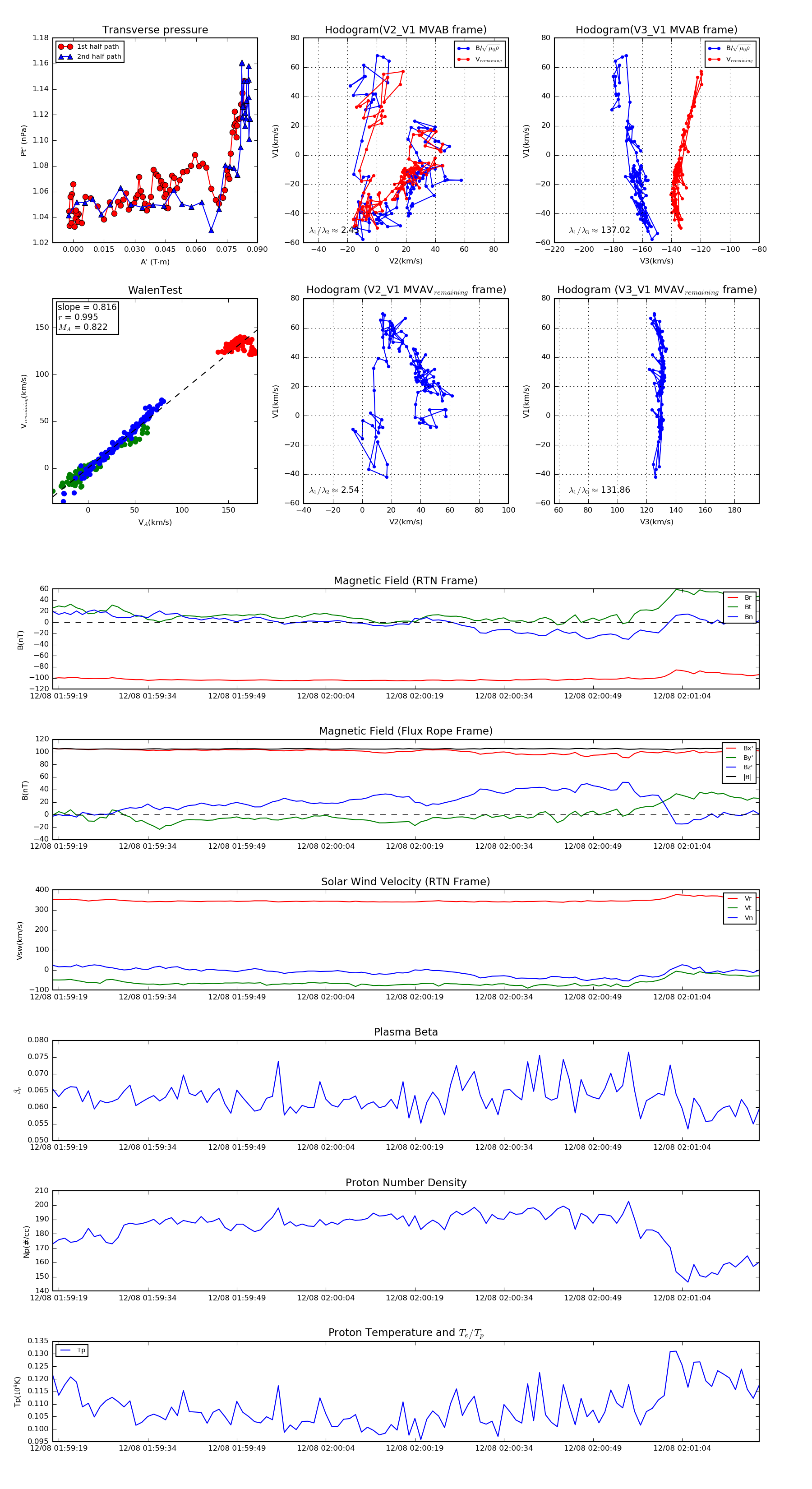Image resolution: width=812 pixels, height=1489 pixels.
Task: Click the λ1/λ2 ≈ 2.54 label
Action: click(334, 490)
